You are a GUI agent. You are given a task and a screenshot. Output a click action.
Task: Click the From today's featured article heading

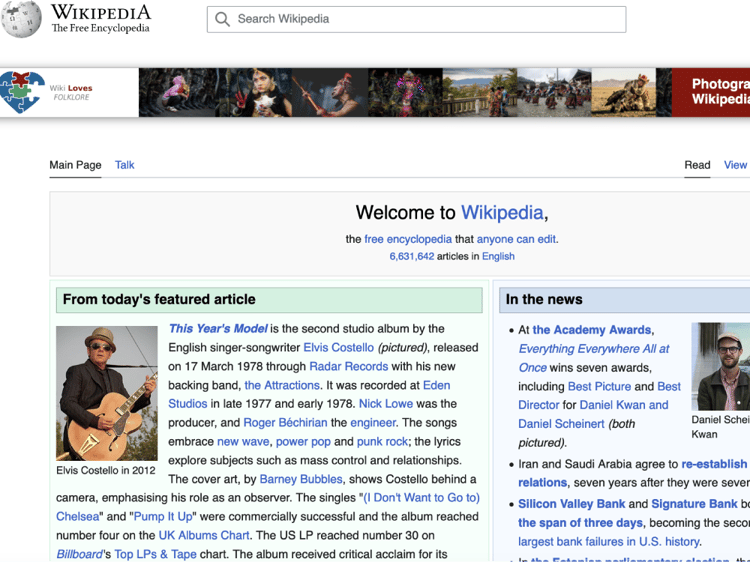point(159,299)
